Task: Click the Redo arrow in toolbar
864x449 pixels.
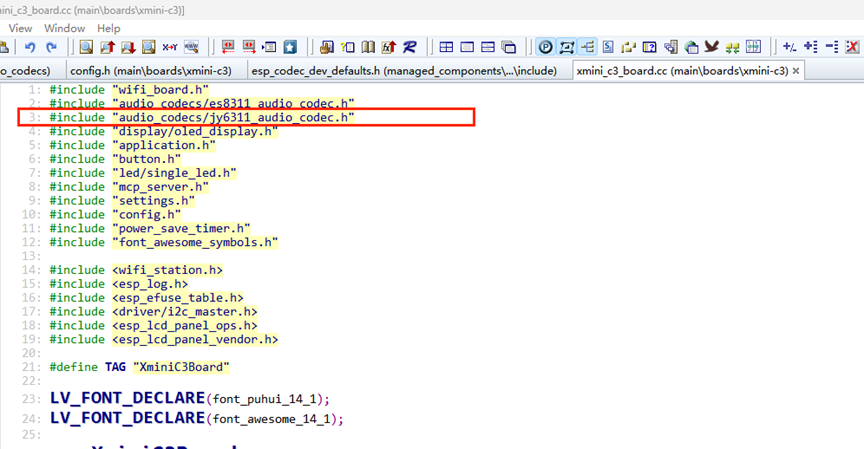Action: tap(51, 47)
